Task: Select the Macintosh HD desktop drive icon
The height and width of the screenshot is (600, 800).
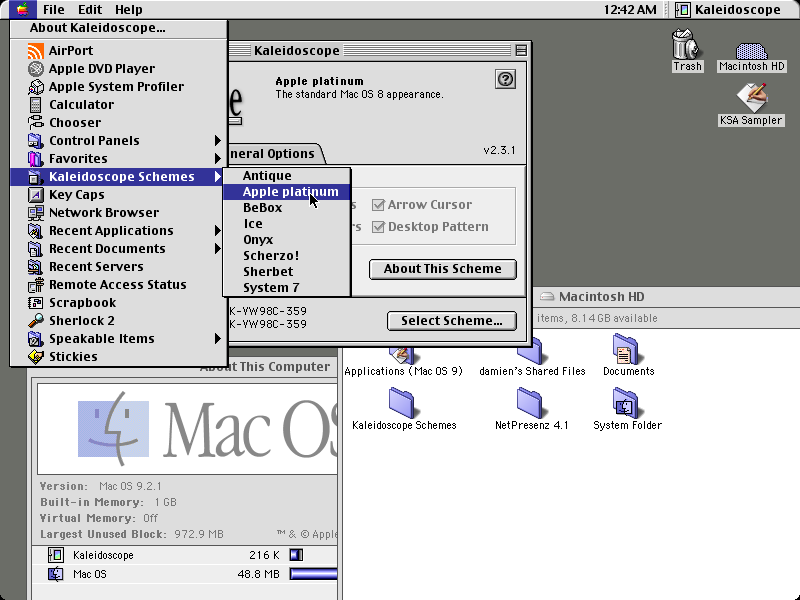Action: 751,51
